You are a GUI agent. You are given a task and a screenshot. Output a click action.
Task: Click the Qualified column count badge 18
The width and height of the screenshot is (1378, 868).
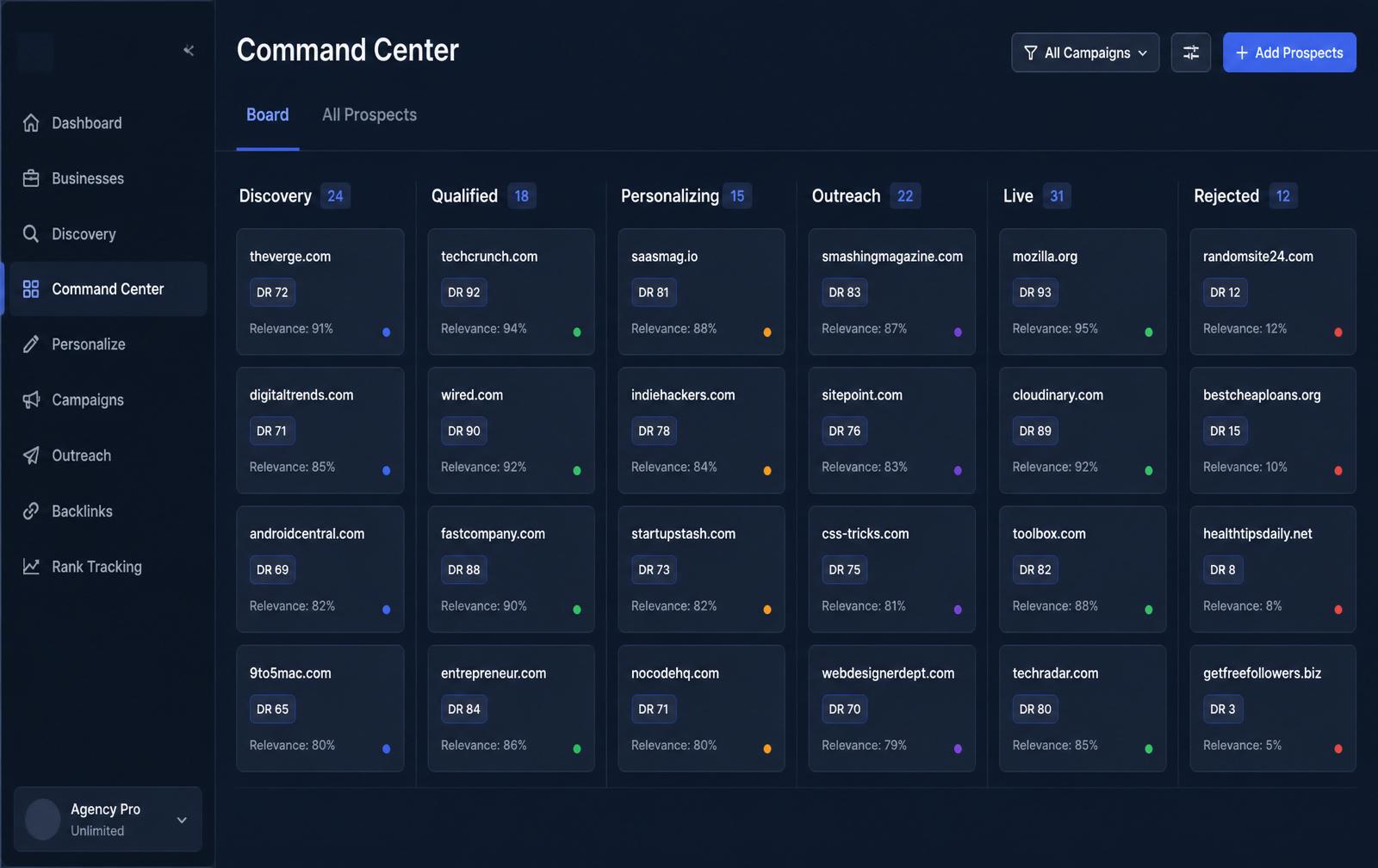point(522,196)
